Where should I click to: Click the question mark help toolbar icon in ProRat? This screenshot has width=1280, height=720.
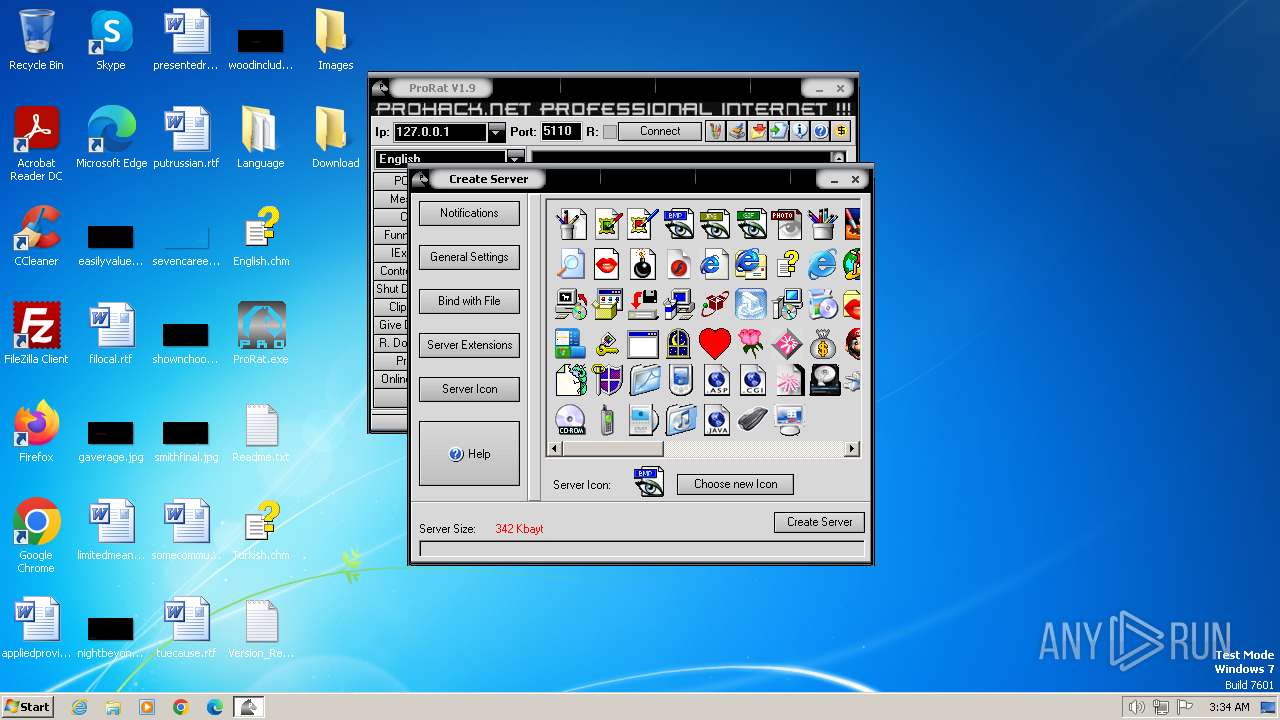pyautogui.click(x=820, y=131)
